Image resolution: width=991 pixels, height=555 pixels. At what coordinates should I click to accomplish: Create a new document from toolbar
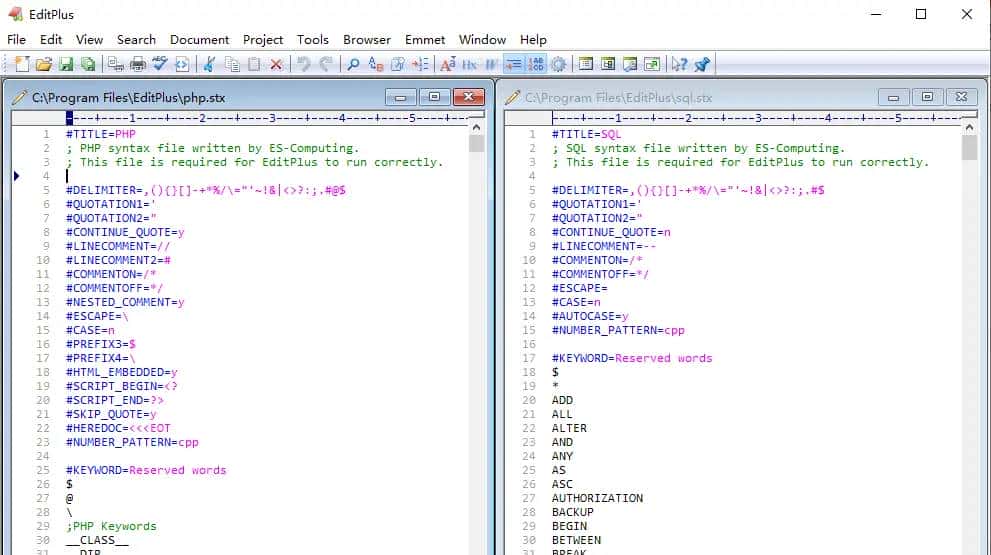(21, 64)
